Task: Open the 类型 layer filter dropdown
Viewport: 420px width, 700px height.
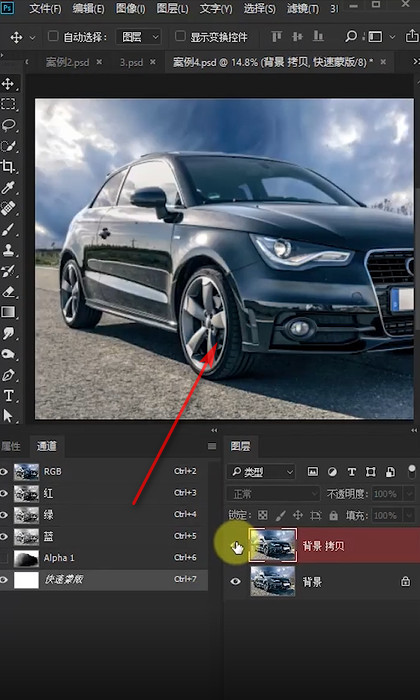Action: [261, 472]
